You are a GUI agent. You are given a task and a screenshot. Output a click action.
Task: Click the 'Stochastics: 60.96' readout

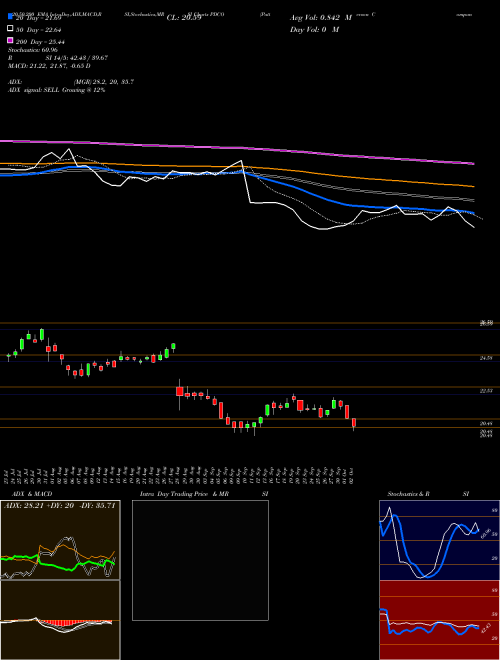32,50
